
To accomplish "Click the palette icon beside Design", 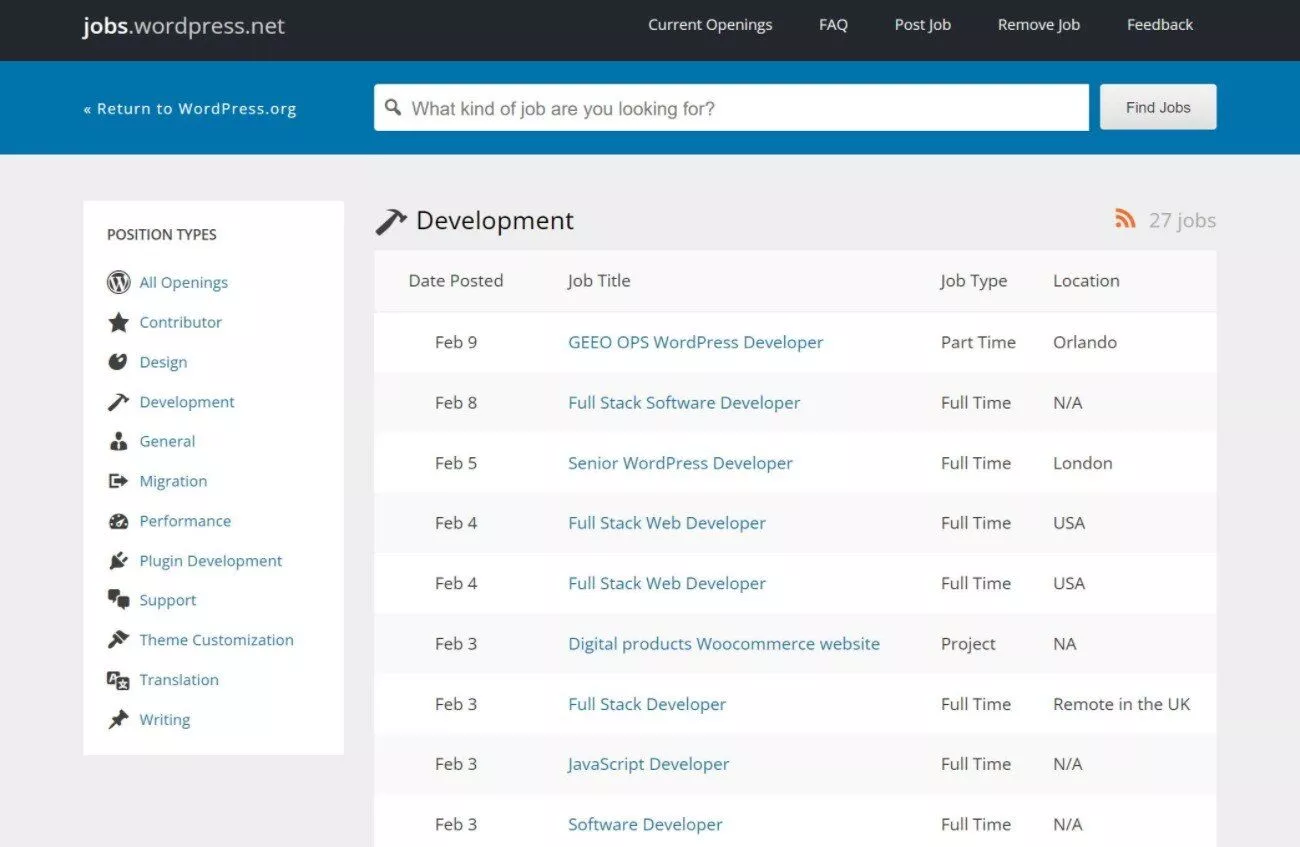I will [119, 362].
